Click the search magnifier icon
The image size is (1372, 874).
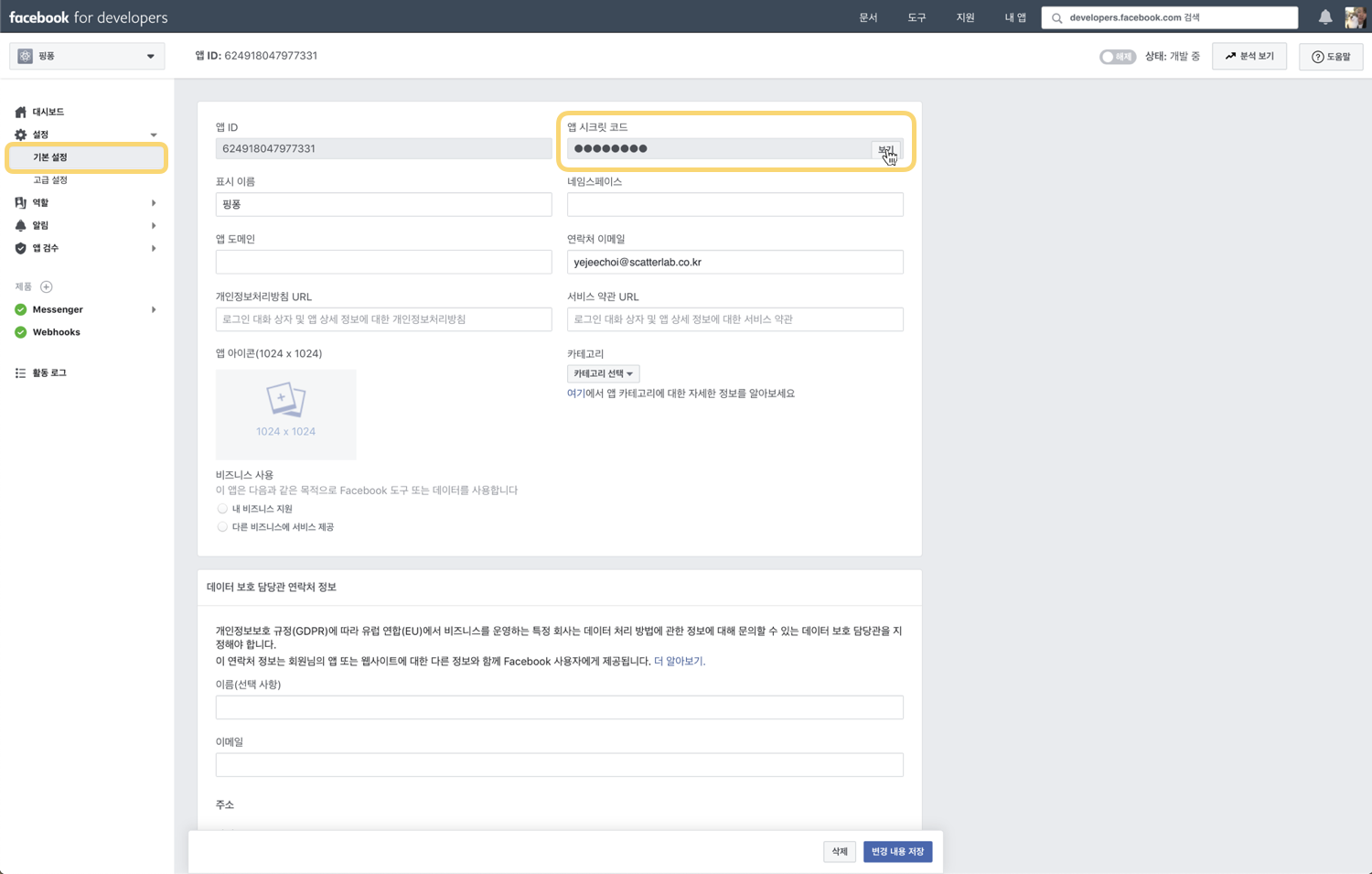tap(1057, 17)
